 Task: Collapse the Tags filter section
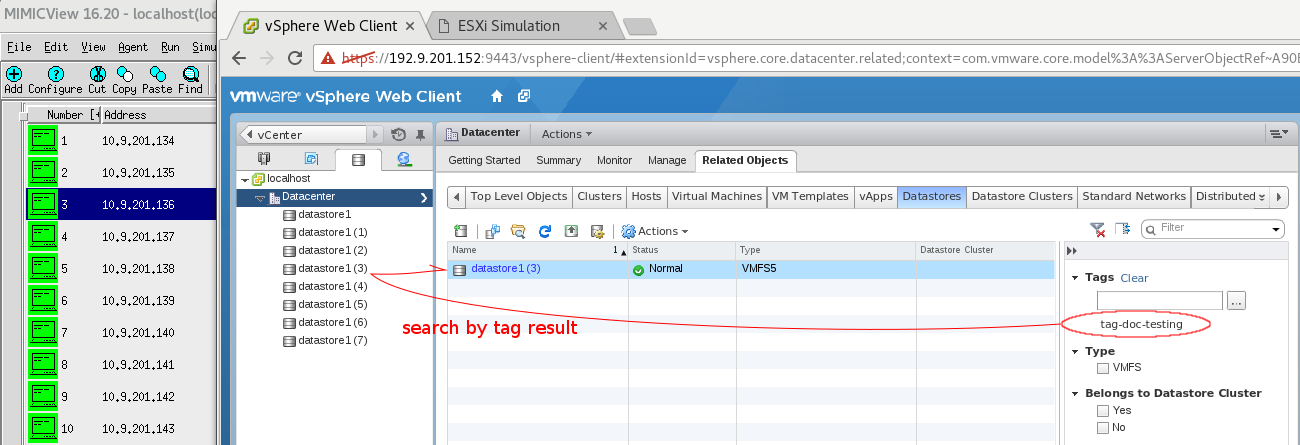pos(1075,278)
